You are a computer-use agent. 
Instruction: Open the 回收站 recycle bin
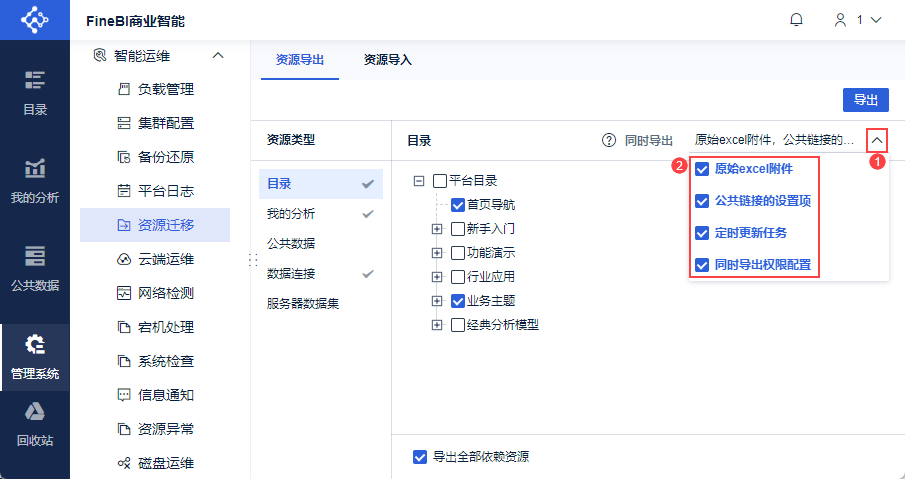(35, 422)
